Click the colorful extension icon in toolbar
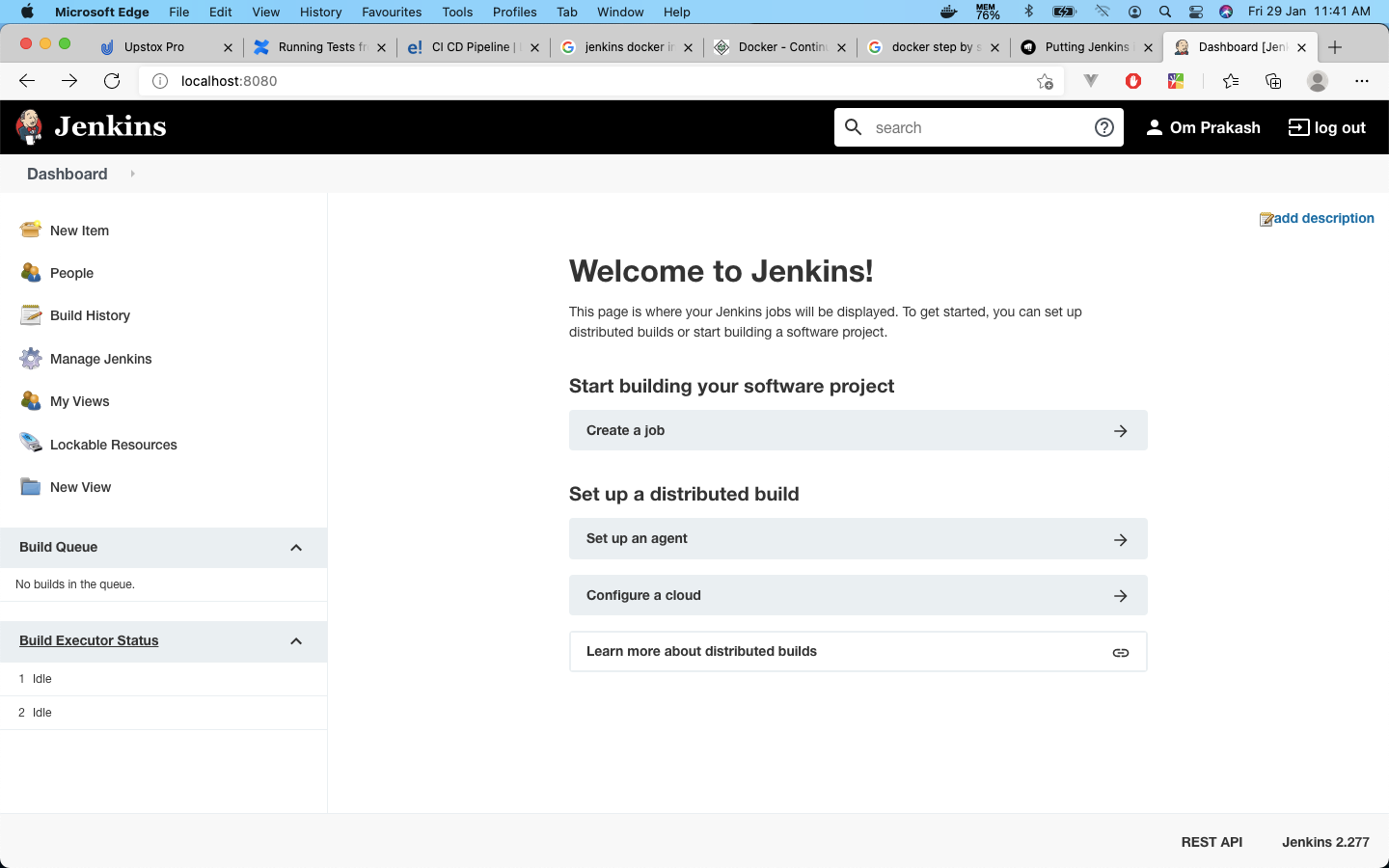 (x=1176, y=81)
